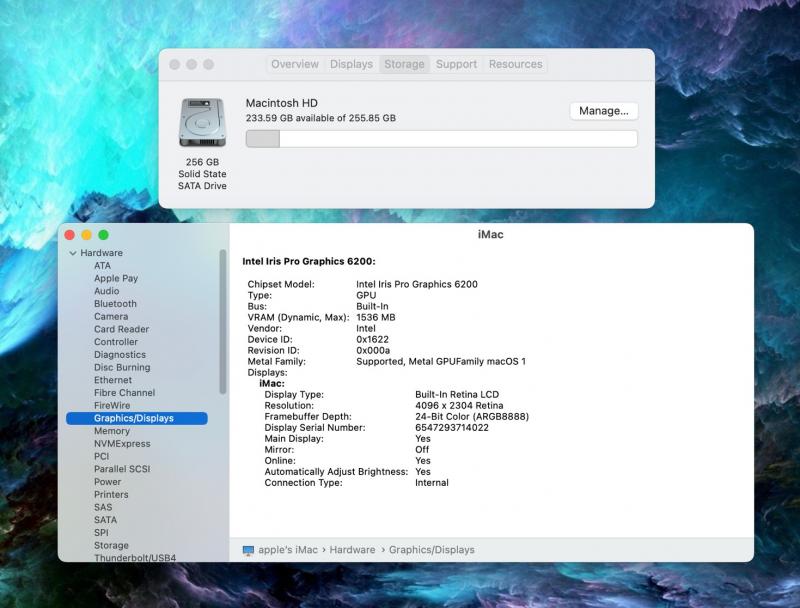Click the display serial number 6547293714022
800x608 pixels.
coord(452,427)
